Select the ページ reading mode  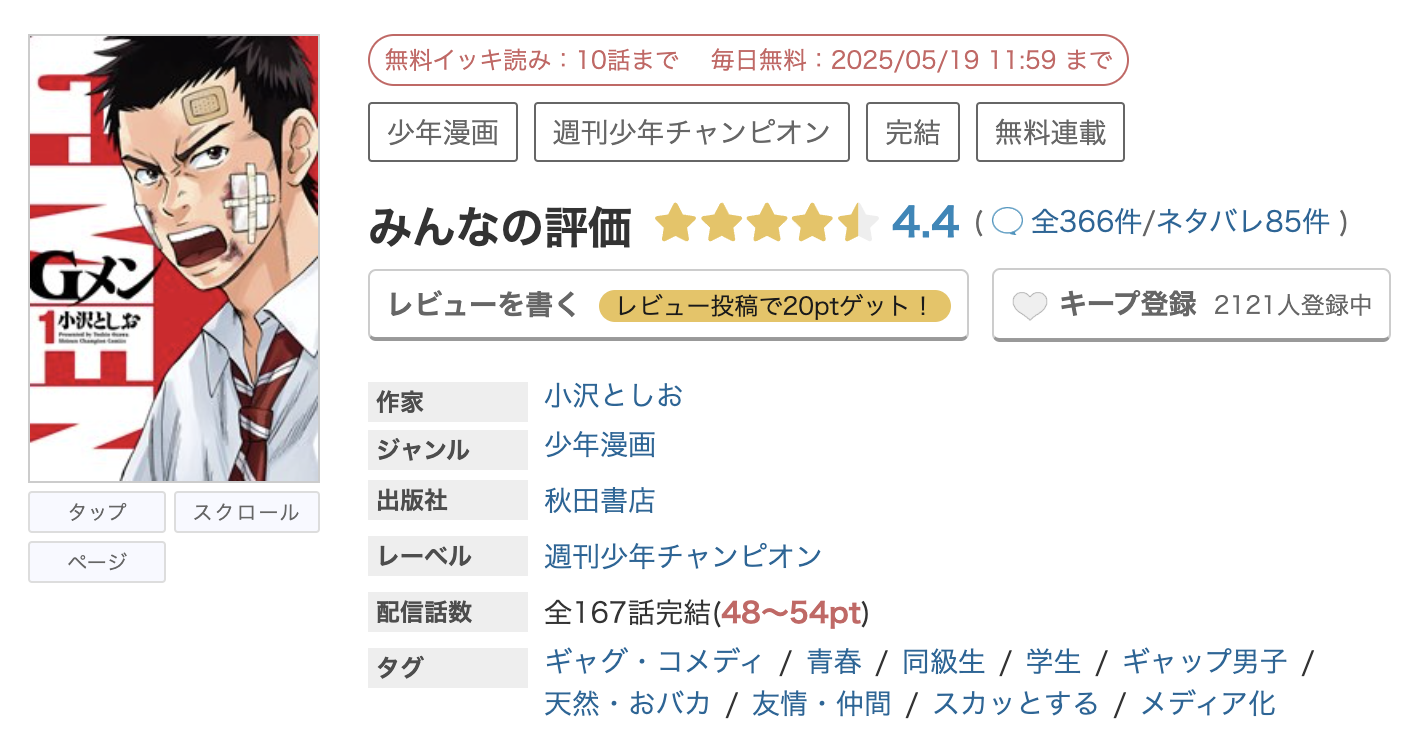click(96, 561)
